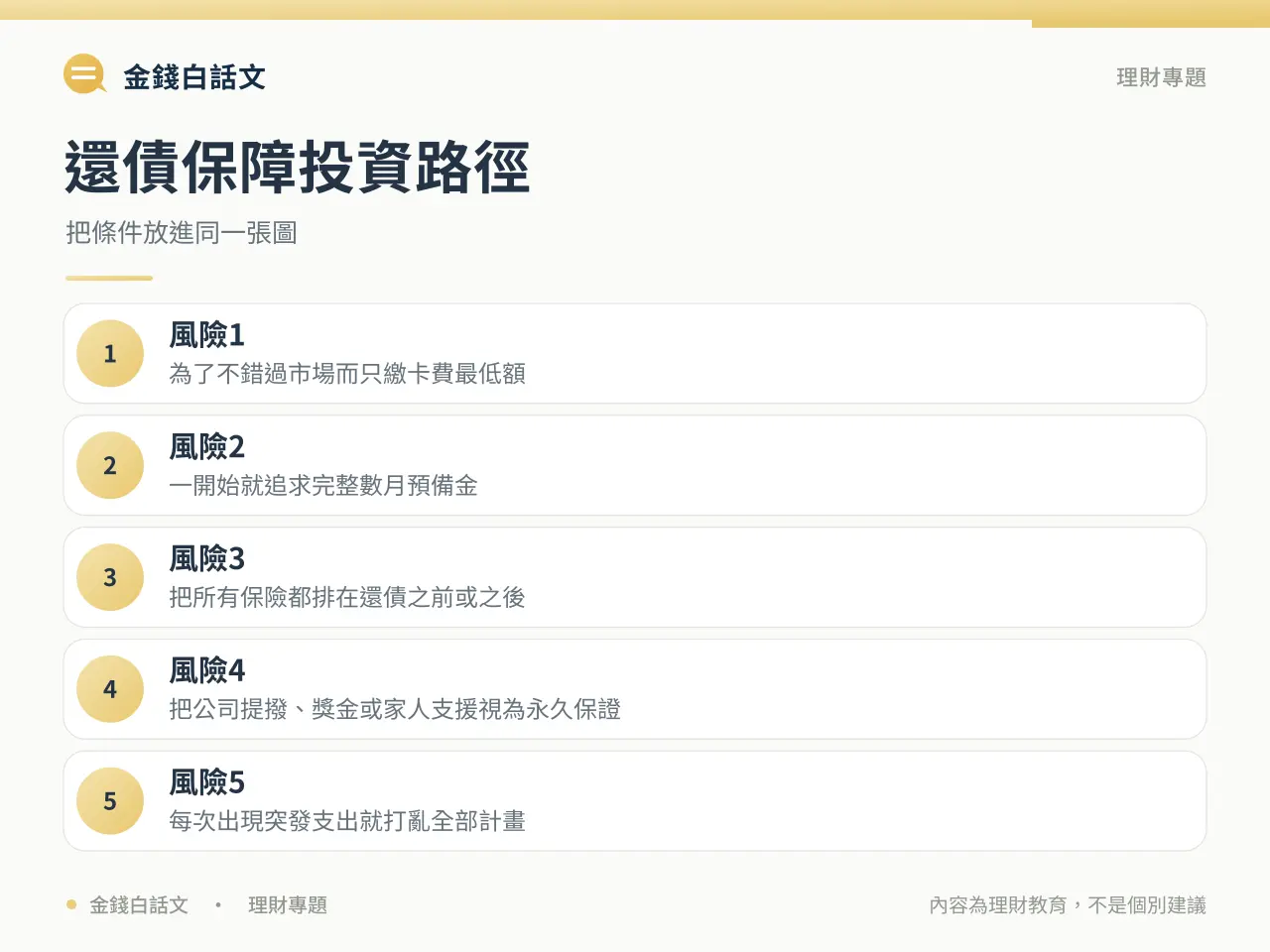This screenshot has height=952, width=1270.
Task: Click the disclaimer 內容為理財教育，不是個別建議
Action: click(x=1068, y=905)
